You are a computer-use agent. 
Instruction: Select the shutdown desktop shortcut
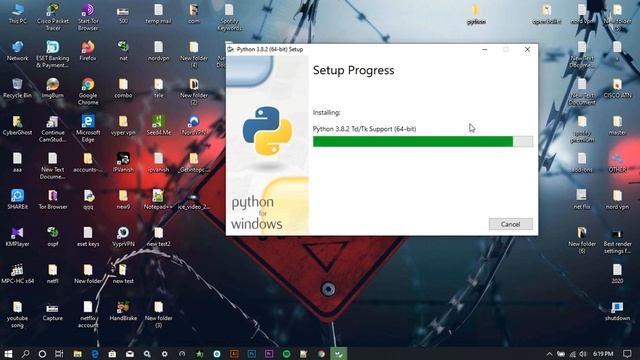tap(617, 311)
